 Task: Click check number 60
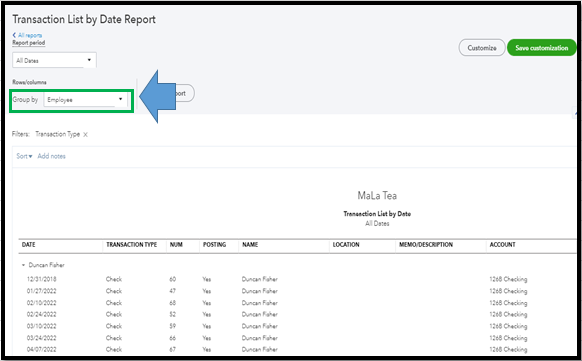pyautogui.click(x=173, y=279)
